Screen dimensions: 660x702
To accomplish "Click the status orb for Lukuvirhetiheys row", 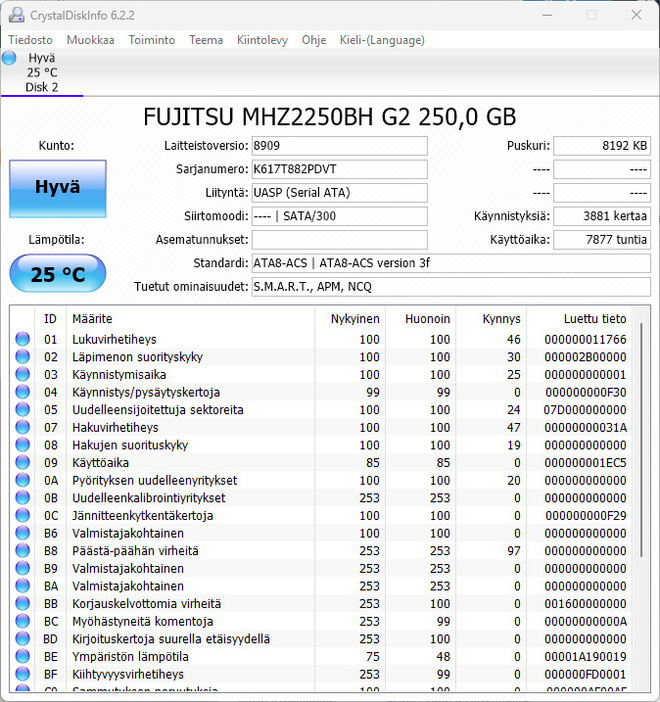I will pyautogui.click(x=22, y=339).
